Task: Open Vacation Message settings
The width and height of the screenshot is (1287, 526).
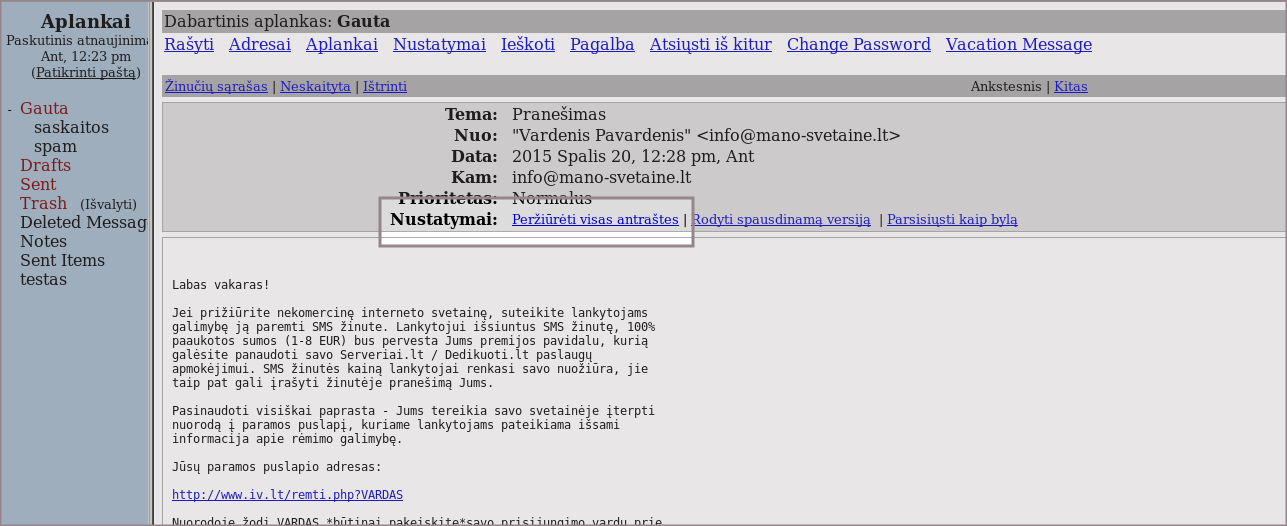Action: coord(1018,45)
